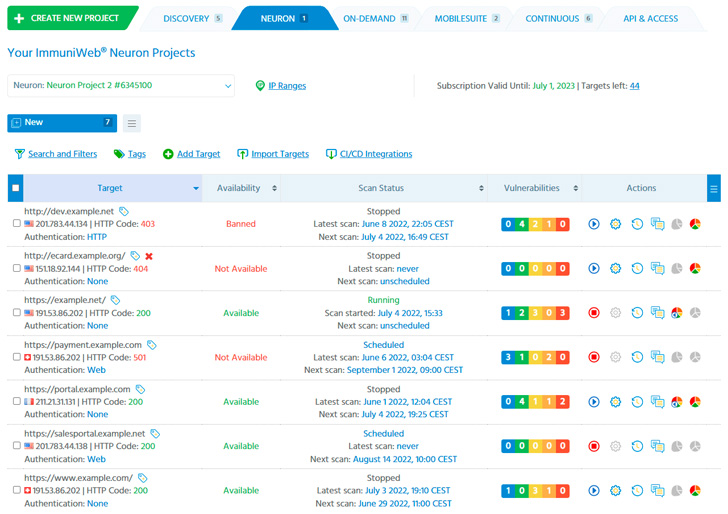Click tag icon next to salesportal.example.net
This screenshot has height=514, width=728.
pyautogui.click(x=155, y=434)
